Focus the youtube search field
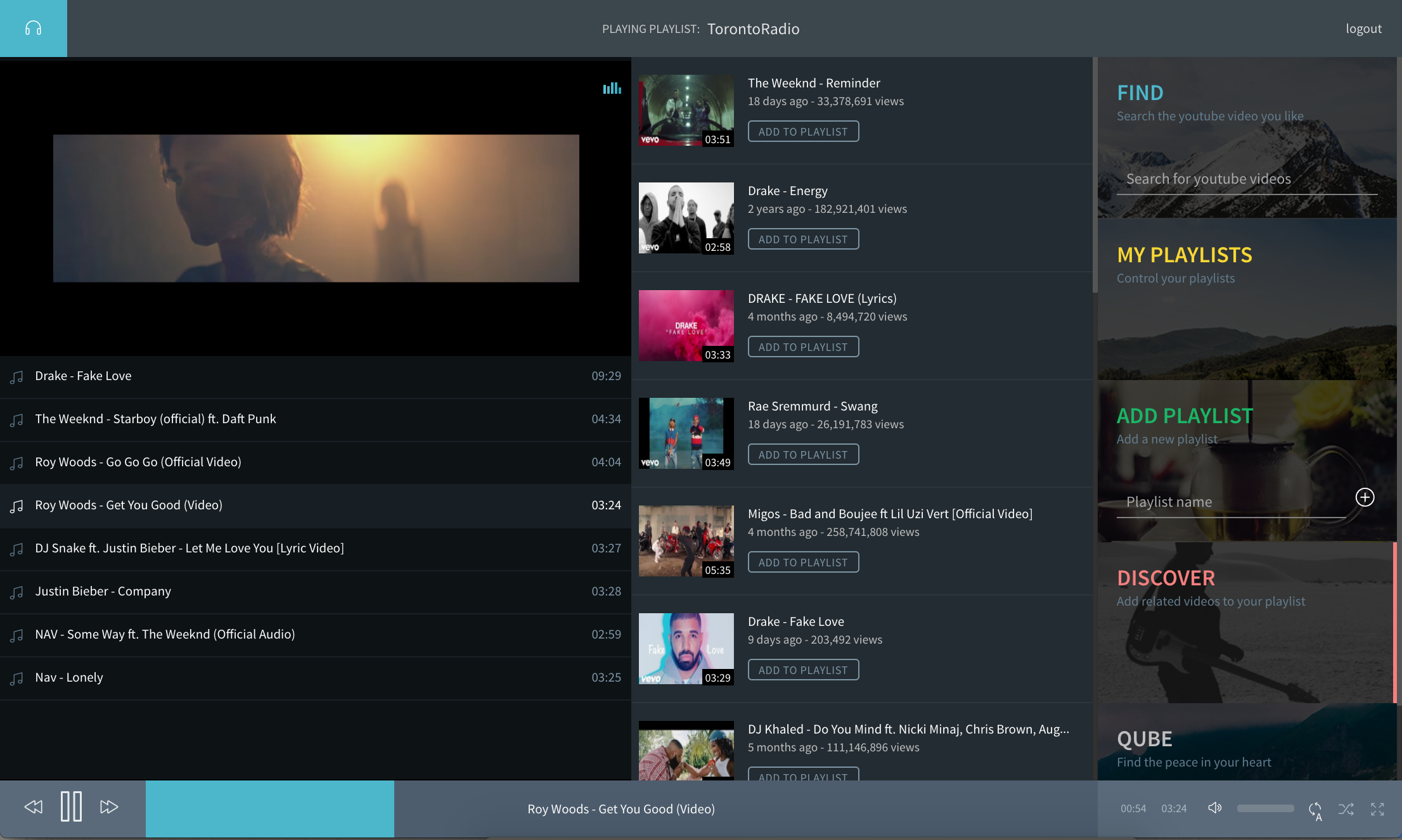Image resolution: width=1402 pixels, height=840 pixels. 1245,179
